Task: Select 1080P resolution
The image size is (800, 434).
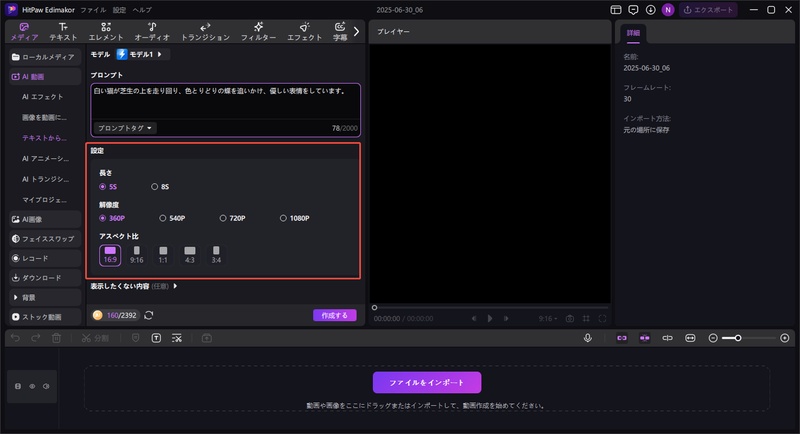Action: pos(294,218)
